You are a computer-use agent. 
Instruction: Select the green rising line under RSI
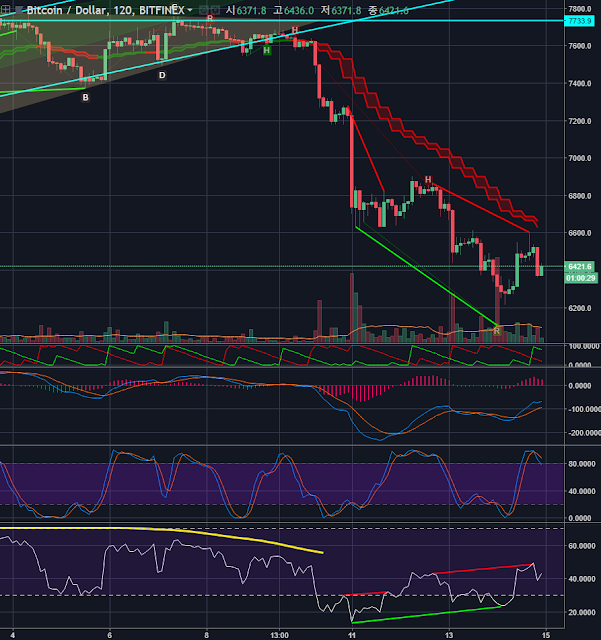[x=426, y=615]
